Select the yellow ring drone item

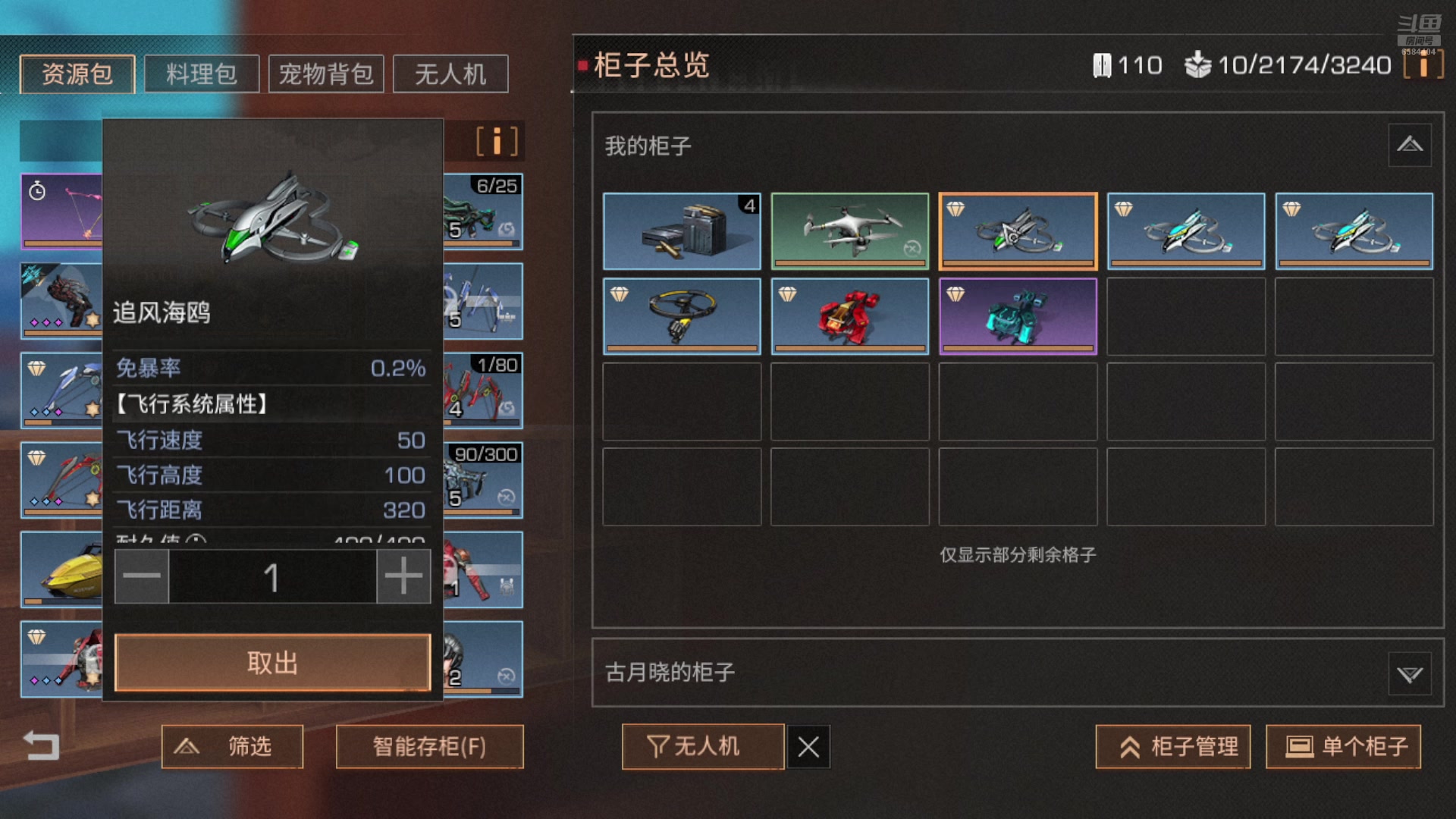[x=682, y=315]
